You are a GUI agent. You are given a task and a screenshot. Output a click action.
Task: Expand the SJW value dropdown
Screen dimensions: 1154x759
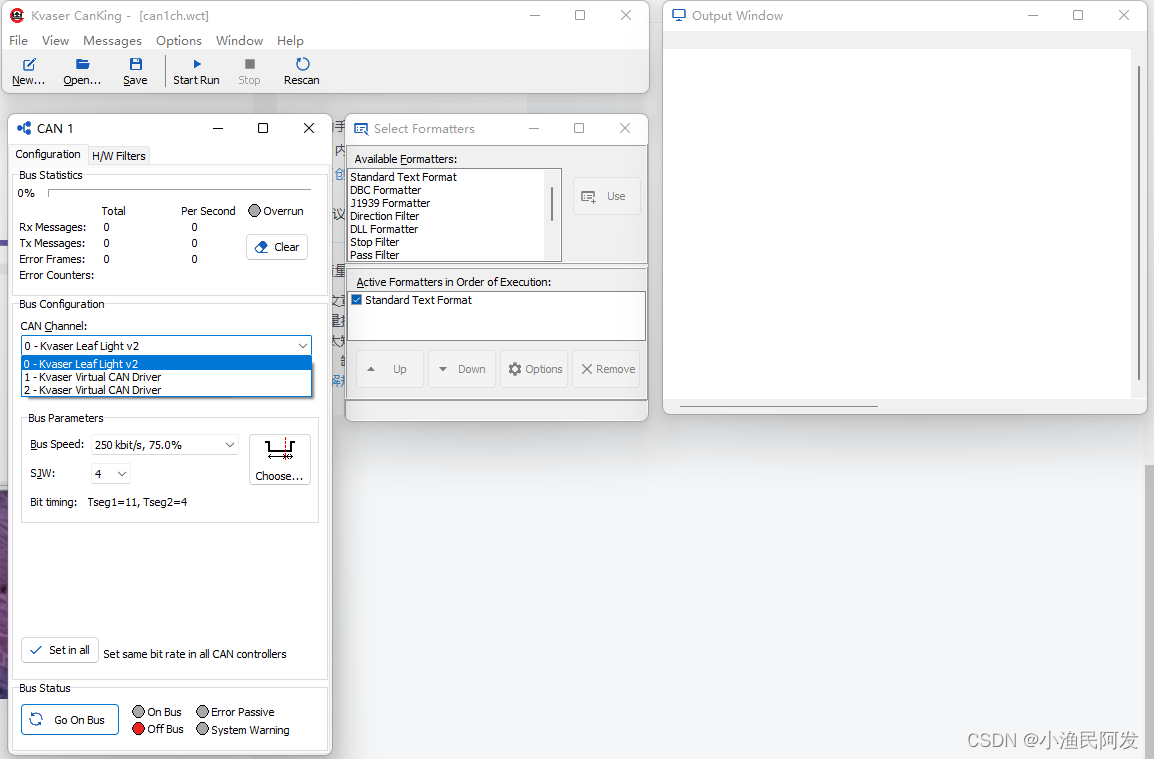(122, 473)
